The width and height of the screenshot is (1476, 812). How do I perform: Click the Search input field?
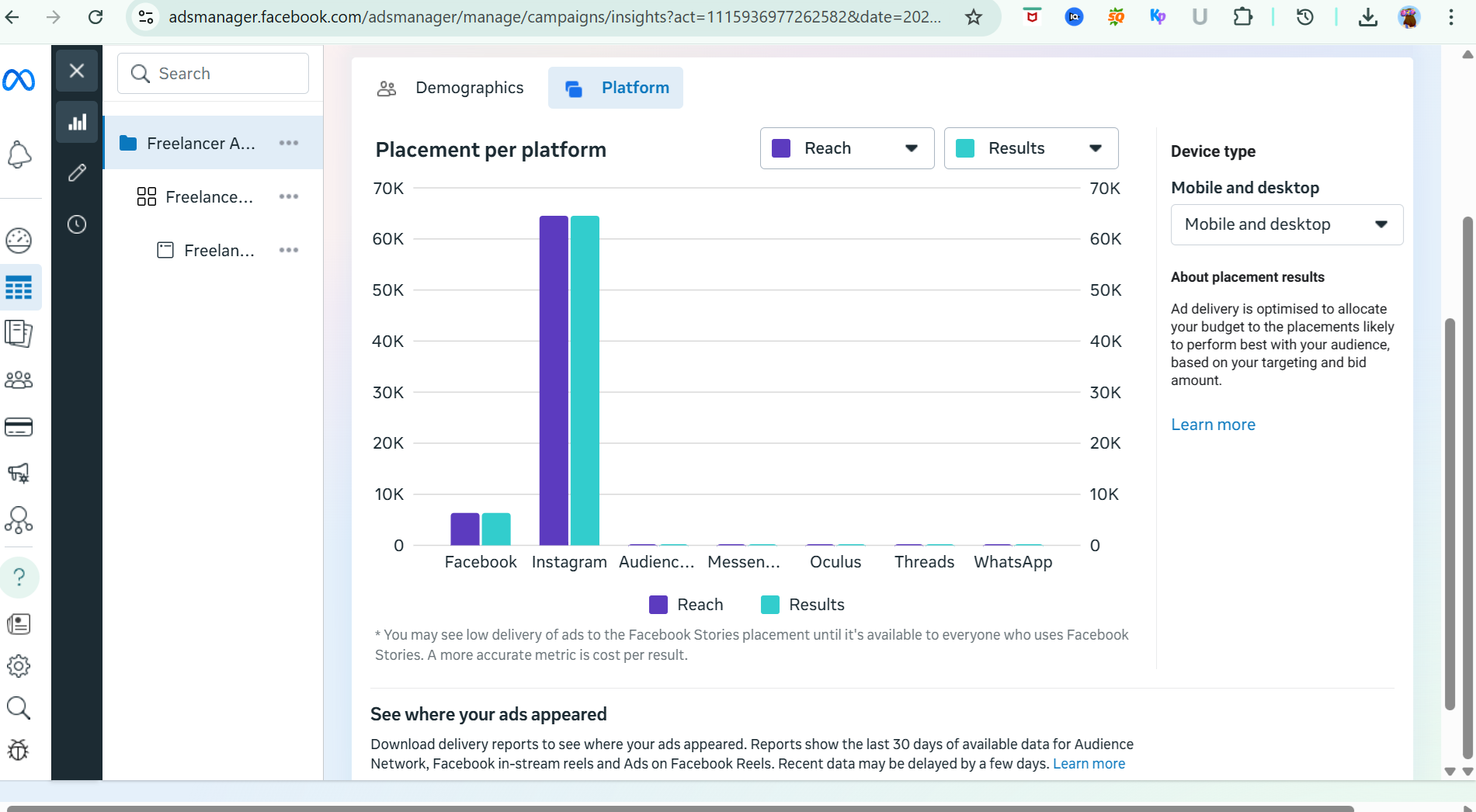[x=213, y=74]
